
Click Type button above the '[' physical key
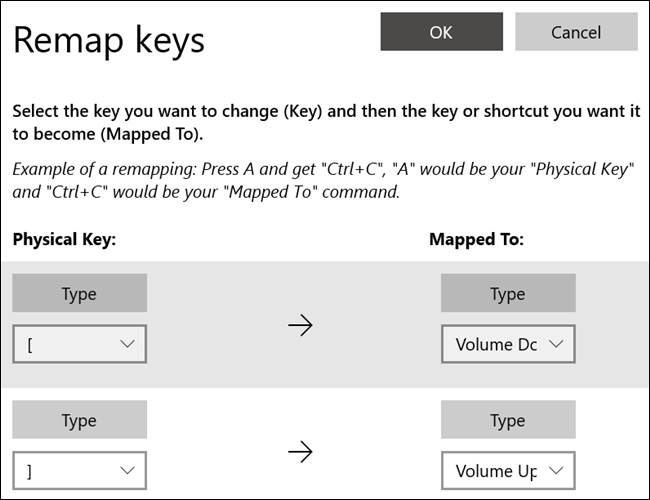pos(79,293)
